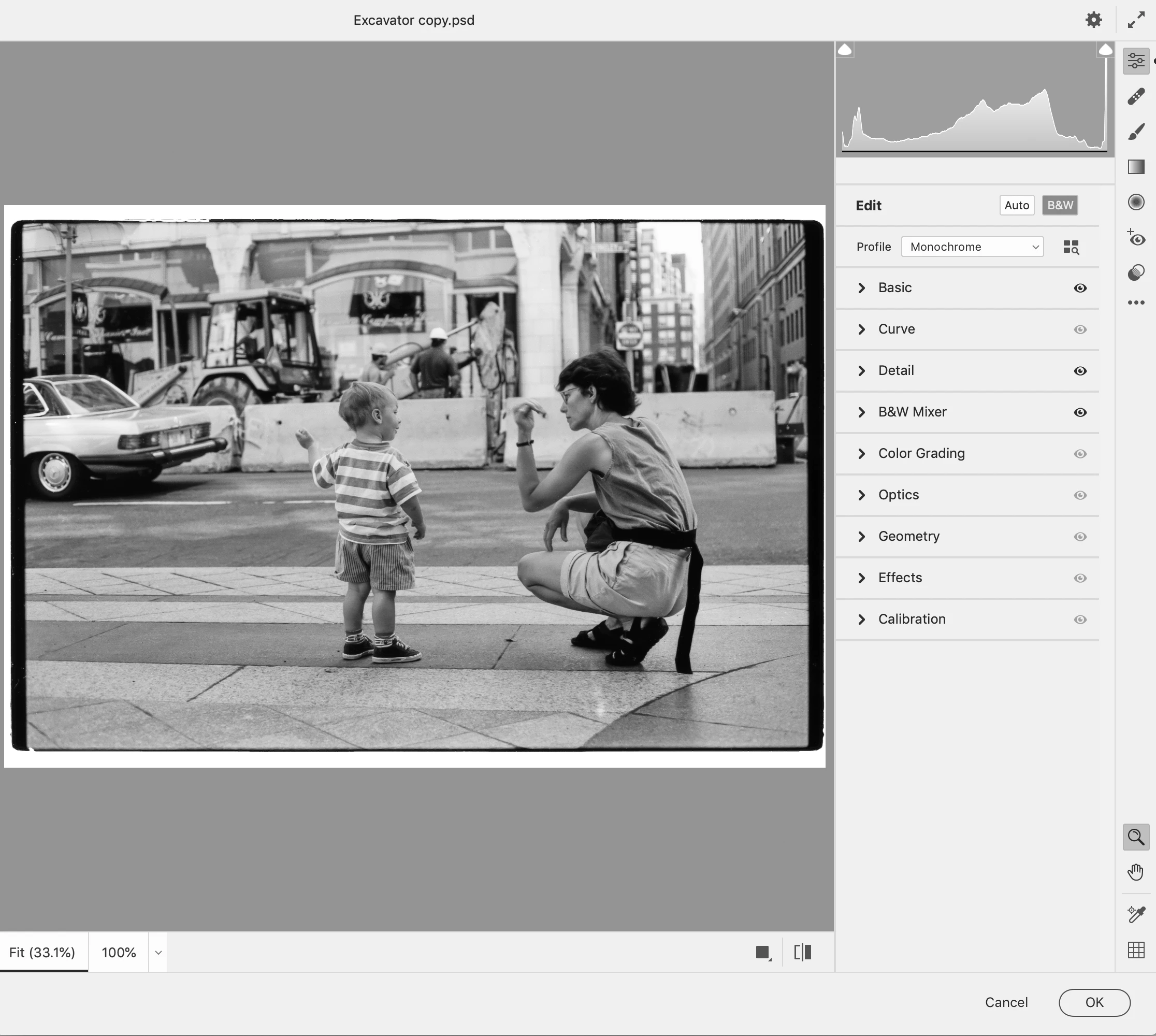The height and width of the screenshot is (1036, 1156).
Task: Select Fit (33.1%) zoom option
Action: click(42, 952)
